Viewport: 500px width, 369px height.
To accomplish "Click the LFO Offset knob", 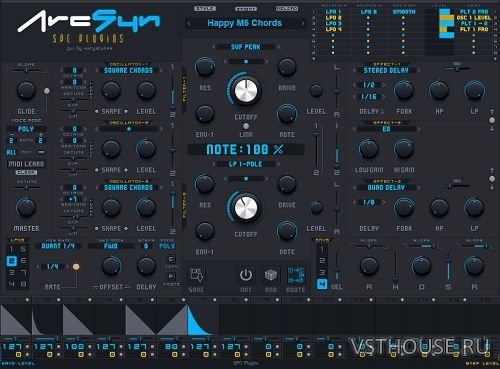I will (x=112, y=266).
